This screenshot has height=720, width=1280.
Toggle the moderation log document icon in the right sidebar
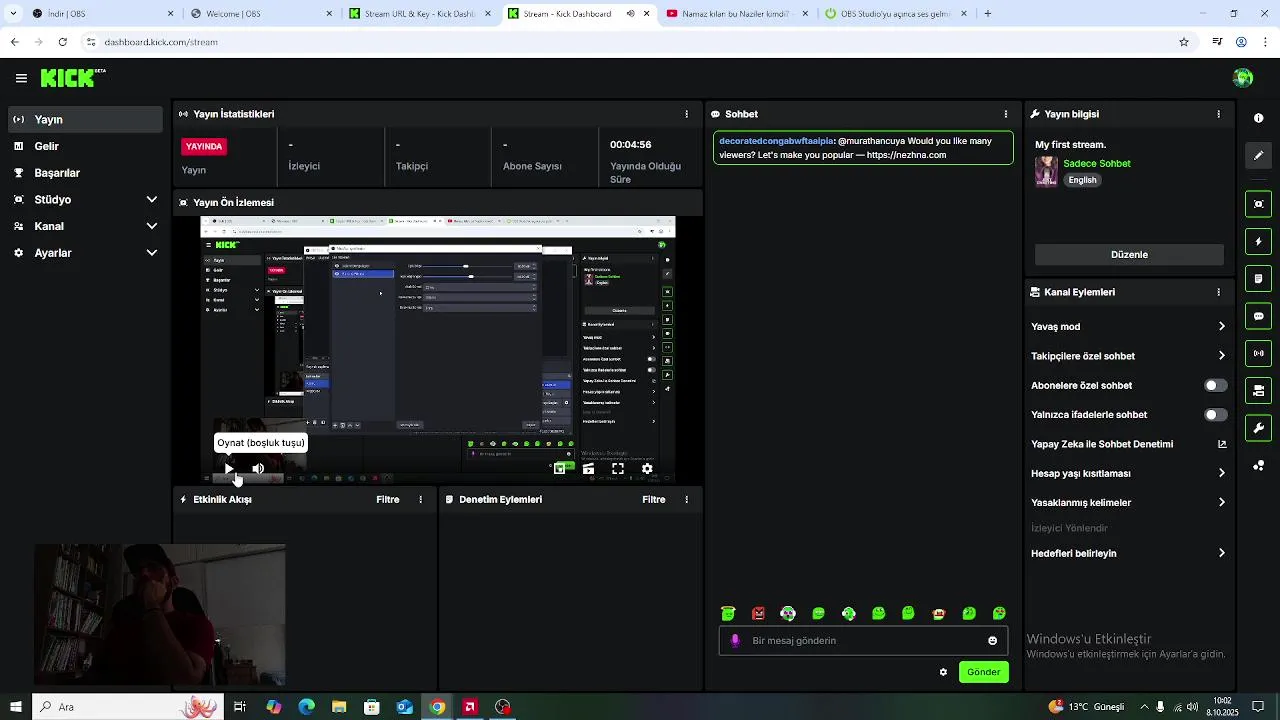pos(1258,279)
